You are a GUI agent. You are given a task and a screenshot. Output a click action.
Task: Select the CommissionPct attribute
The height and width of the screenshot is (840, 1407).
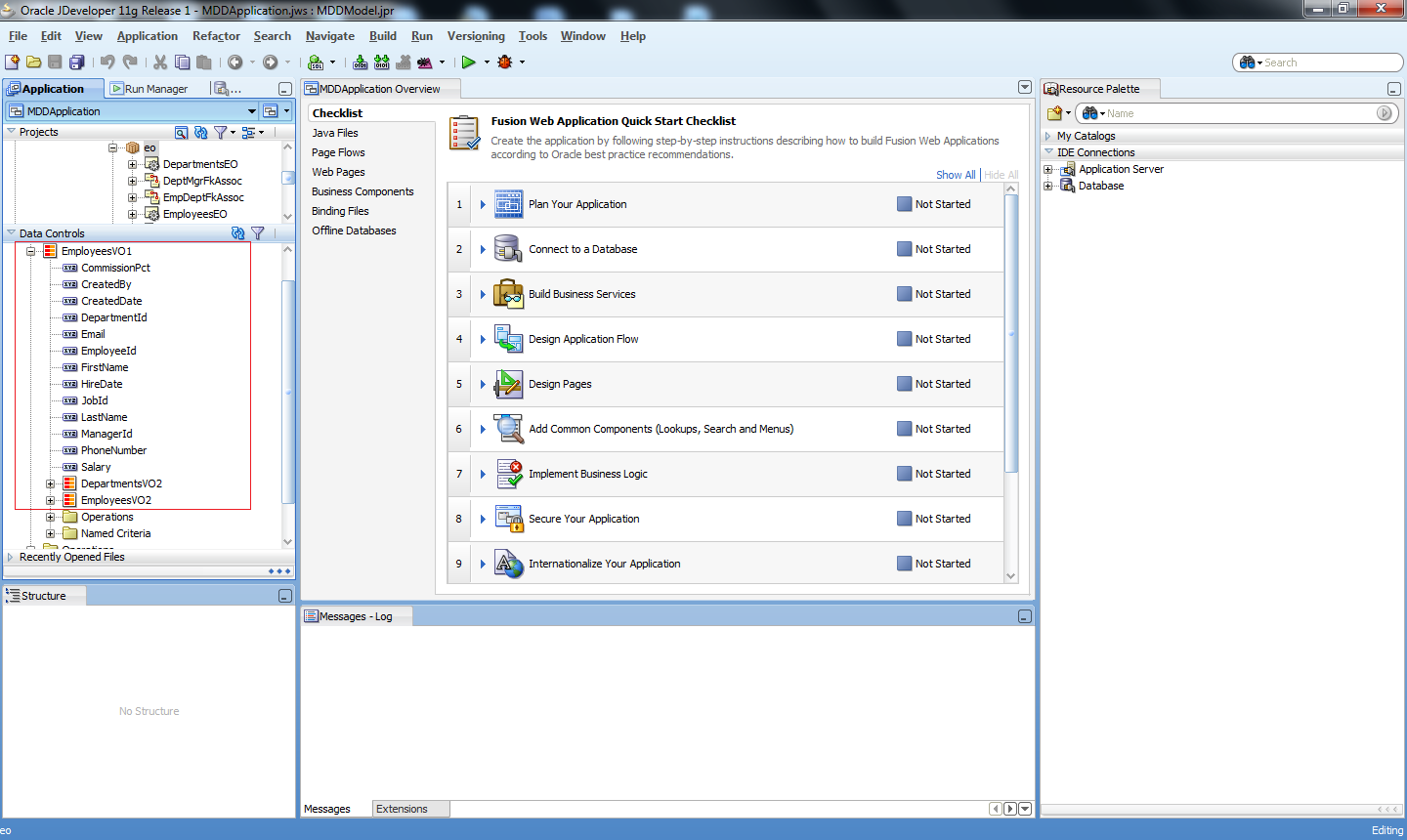[115, 268]
